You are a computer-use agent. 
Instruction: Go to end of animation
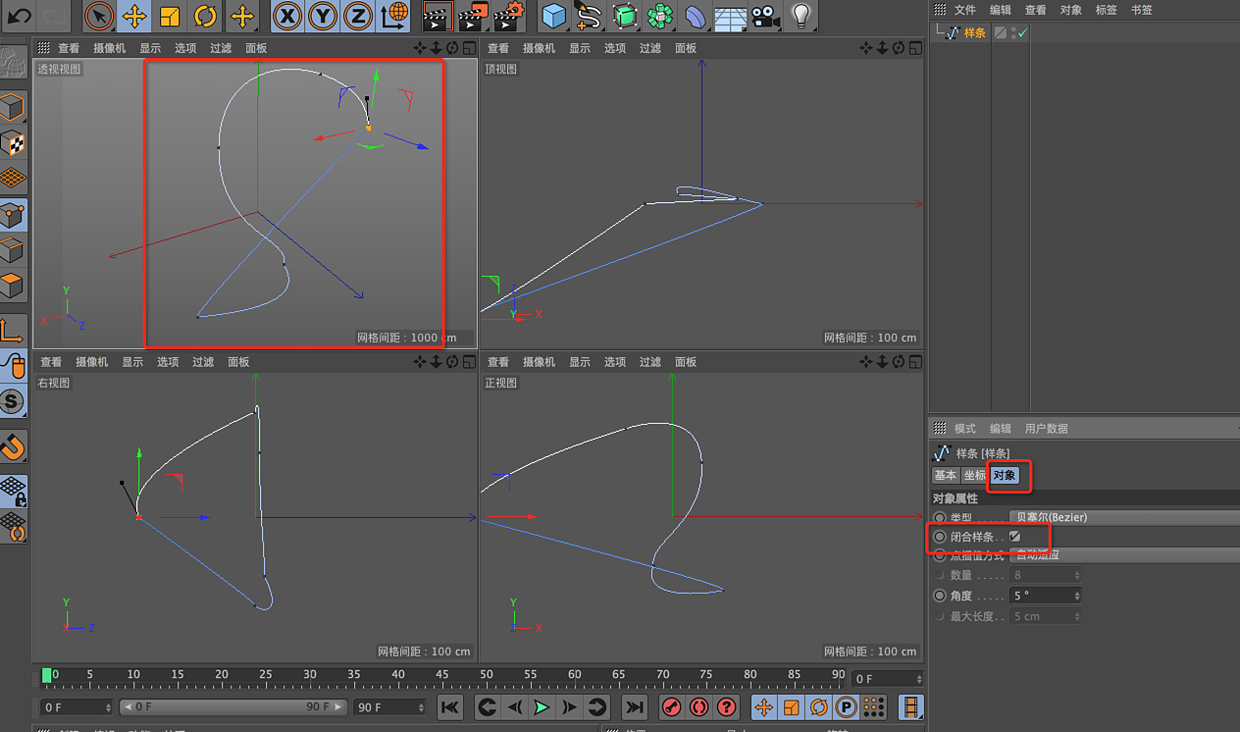(x=634, y=707)
